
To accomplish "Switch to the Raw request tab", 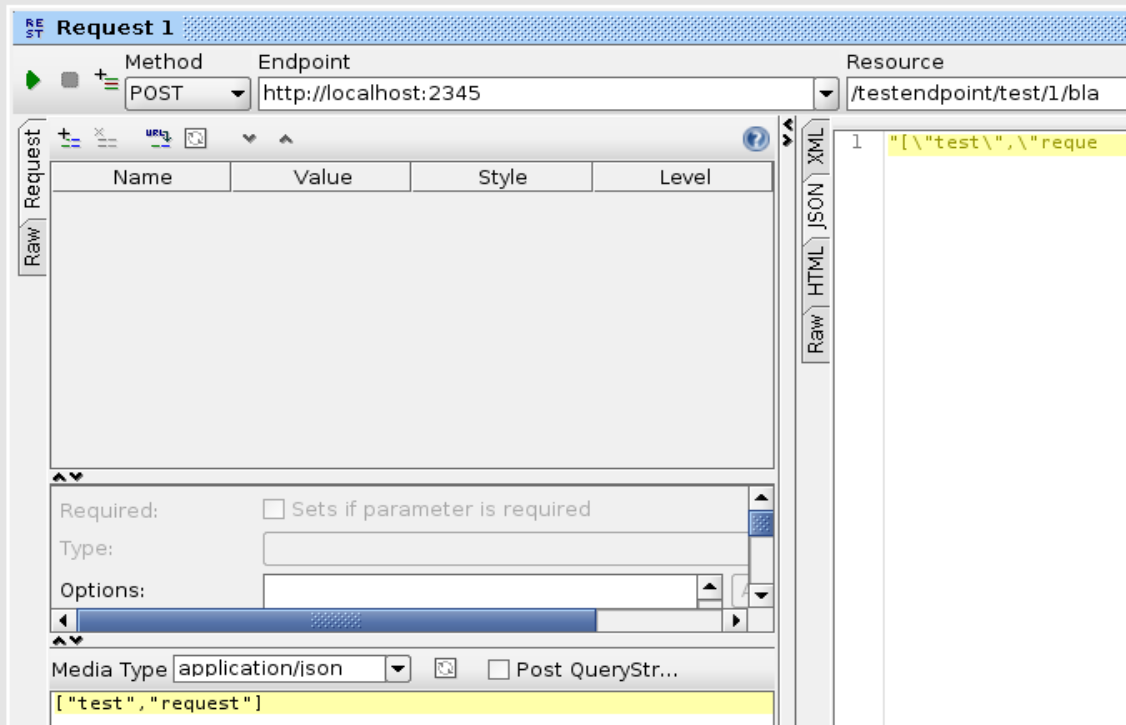I will (30, 245).
